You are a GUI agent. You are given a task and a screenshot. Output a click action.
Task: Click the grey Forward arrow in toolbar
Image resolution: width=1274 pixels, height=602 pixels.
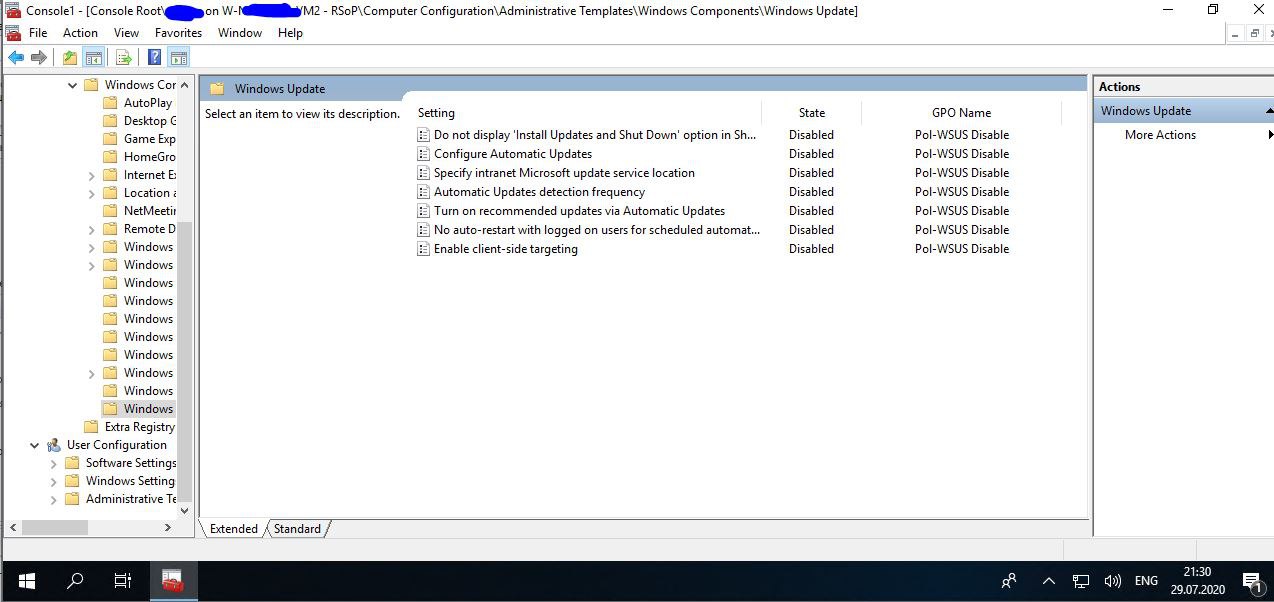pyautogui.click(x=39, y=57)
